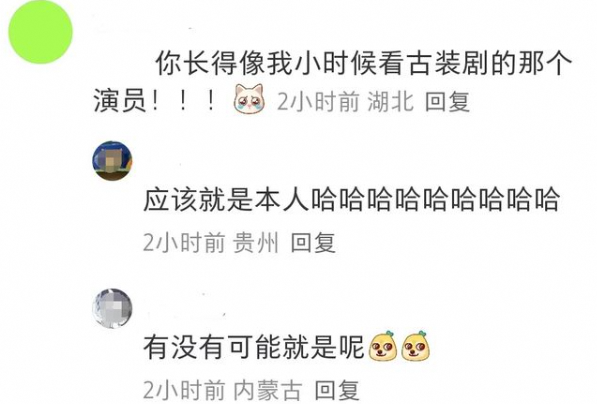The height and width of the screenshot is (404, 597).
Task: Click the 湖北 location label
Action: [x=390, y=102]
